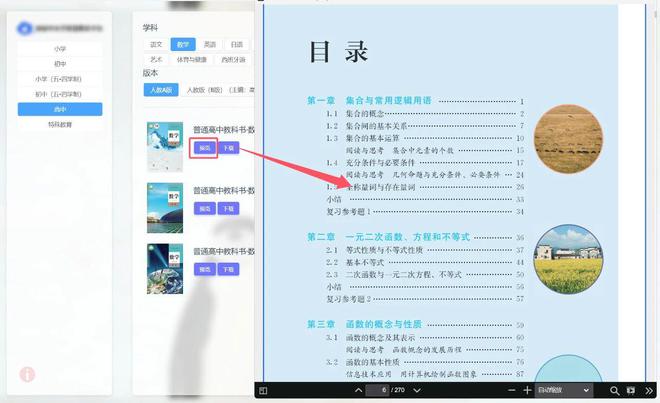Click TOC entry 2.3 二次函数与一元二次方程、不等式
This screenshot has height=403, width=660.
point(394,274)
